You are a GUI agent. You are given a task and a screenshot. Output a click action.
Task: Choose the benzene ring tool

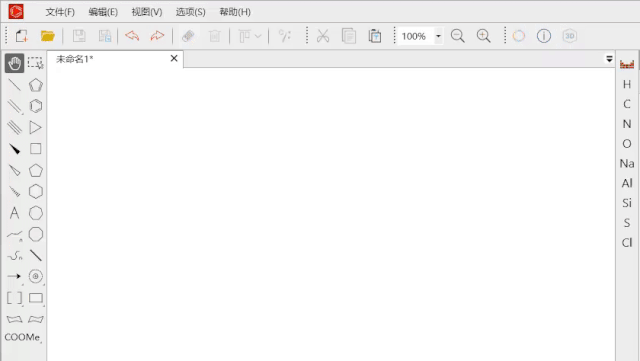point(36,106)
